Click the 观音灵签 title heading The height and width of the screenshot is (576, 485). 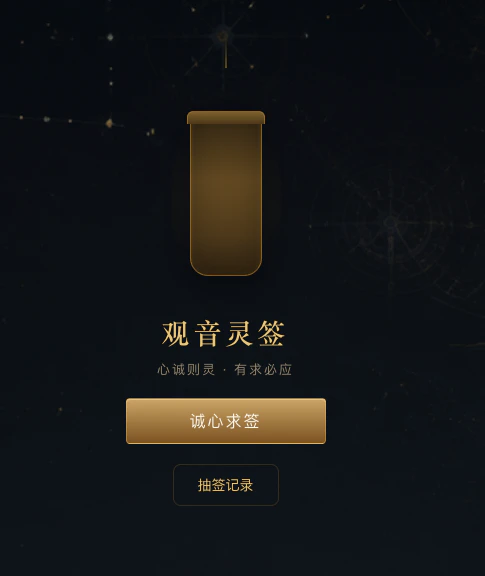point(223,334)
